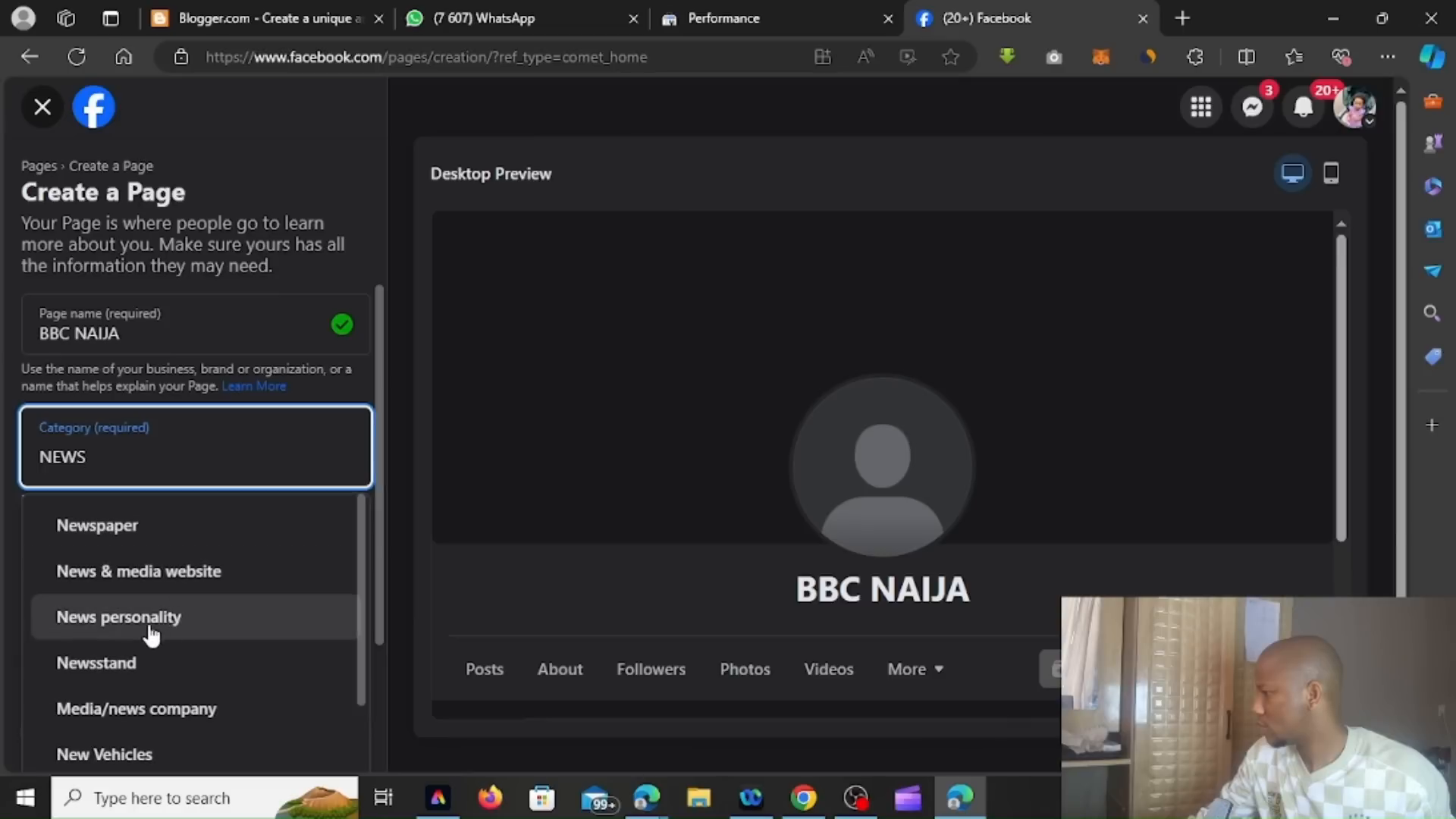Open Videos tab in page preview

pos(829,670)
